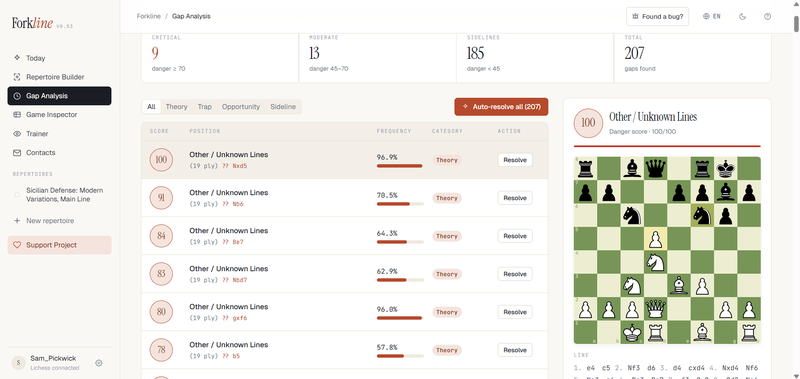Click the Category column header
The height and width of the screenshot is (379, 800).
[447, 131]
